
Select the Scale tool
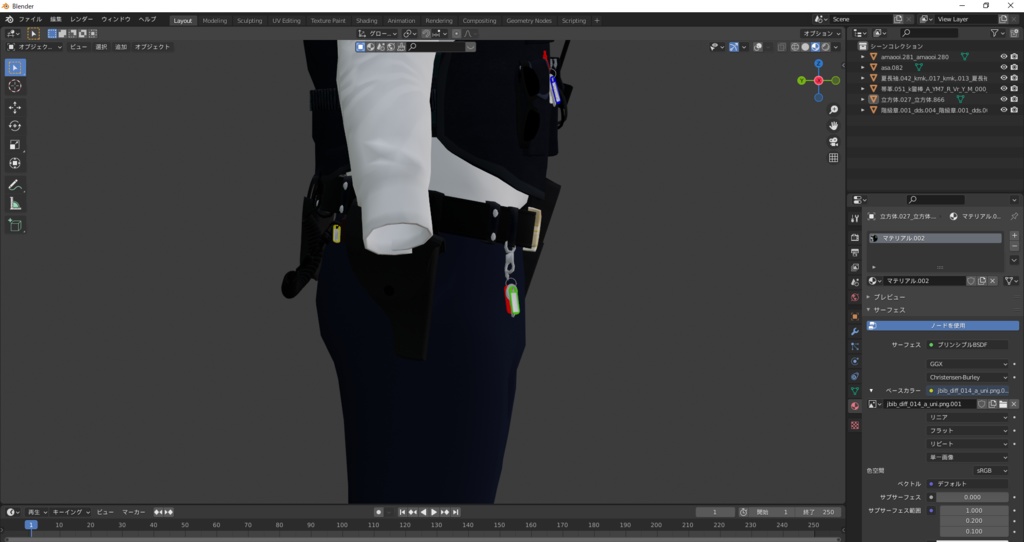(x=15, y=145)
